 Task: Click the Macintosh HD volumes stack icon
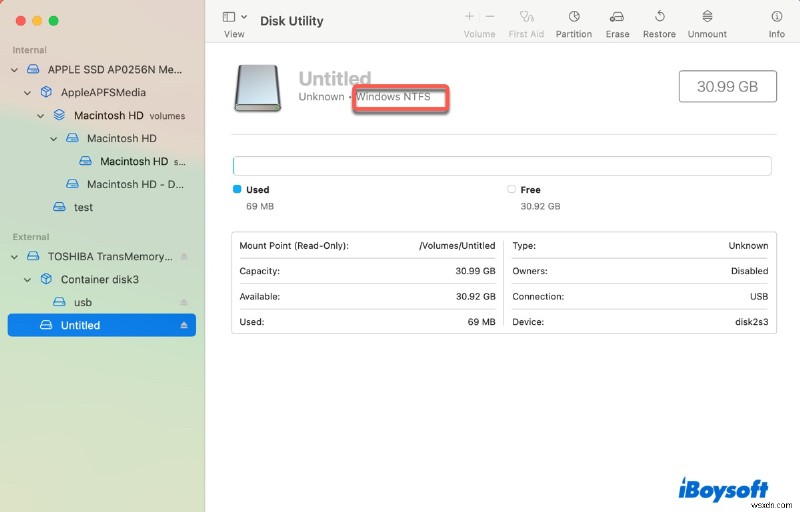[x=59, y=115]
